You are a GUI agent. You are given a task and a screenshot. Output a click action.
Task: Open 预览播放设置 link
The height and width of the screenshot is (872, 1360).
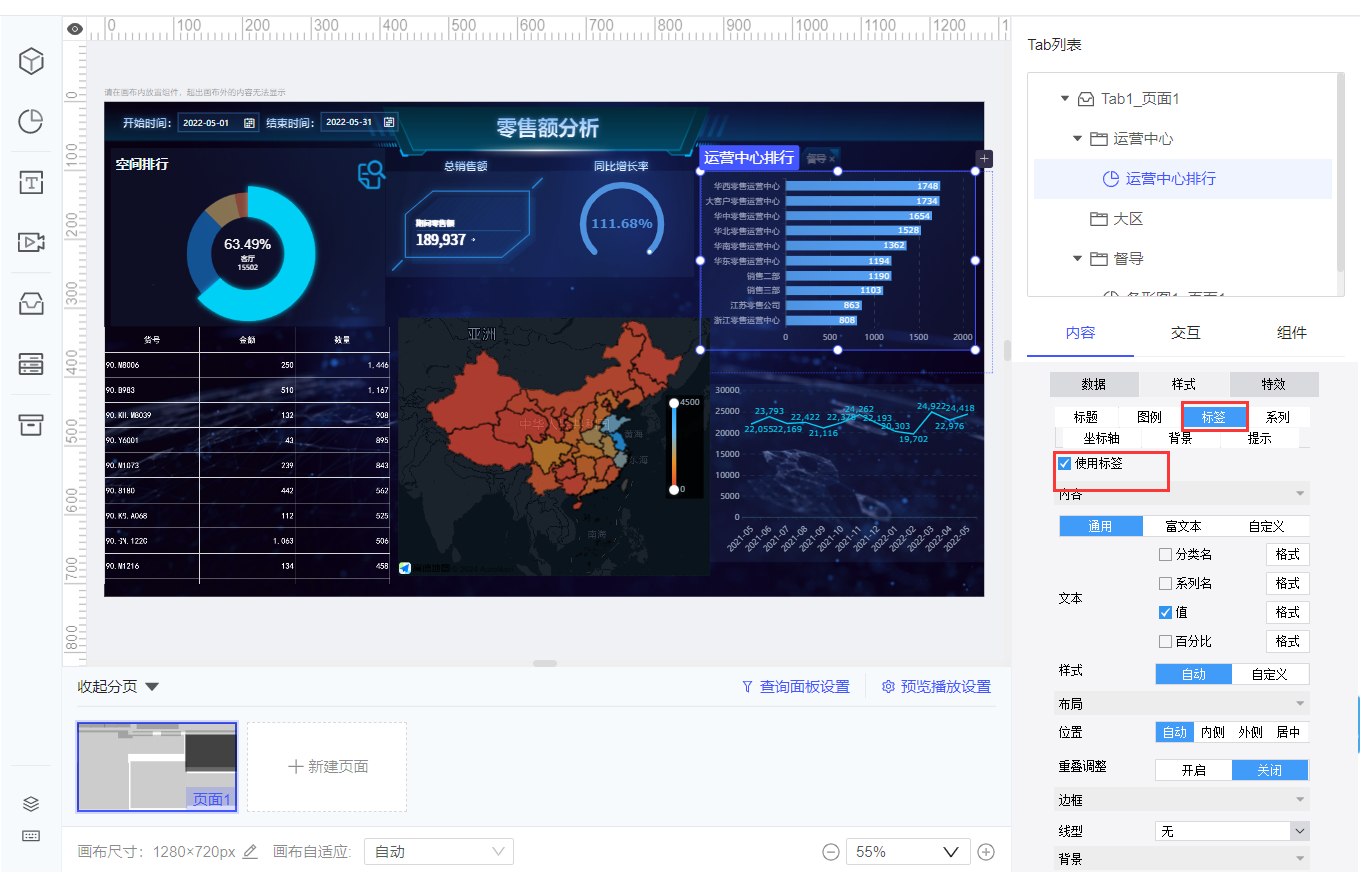pos(936,687)
